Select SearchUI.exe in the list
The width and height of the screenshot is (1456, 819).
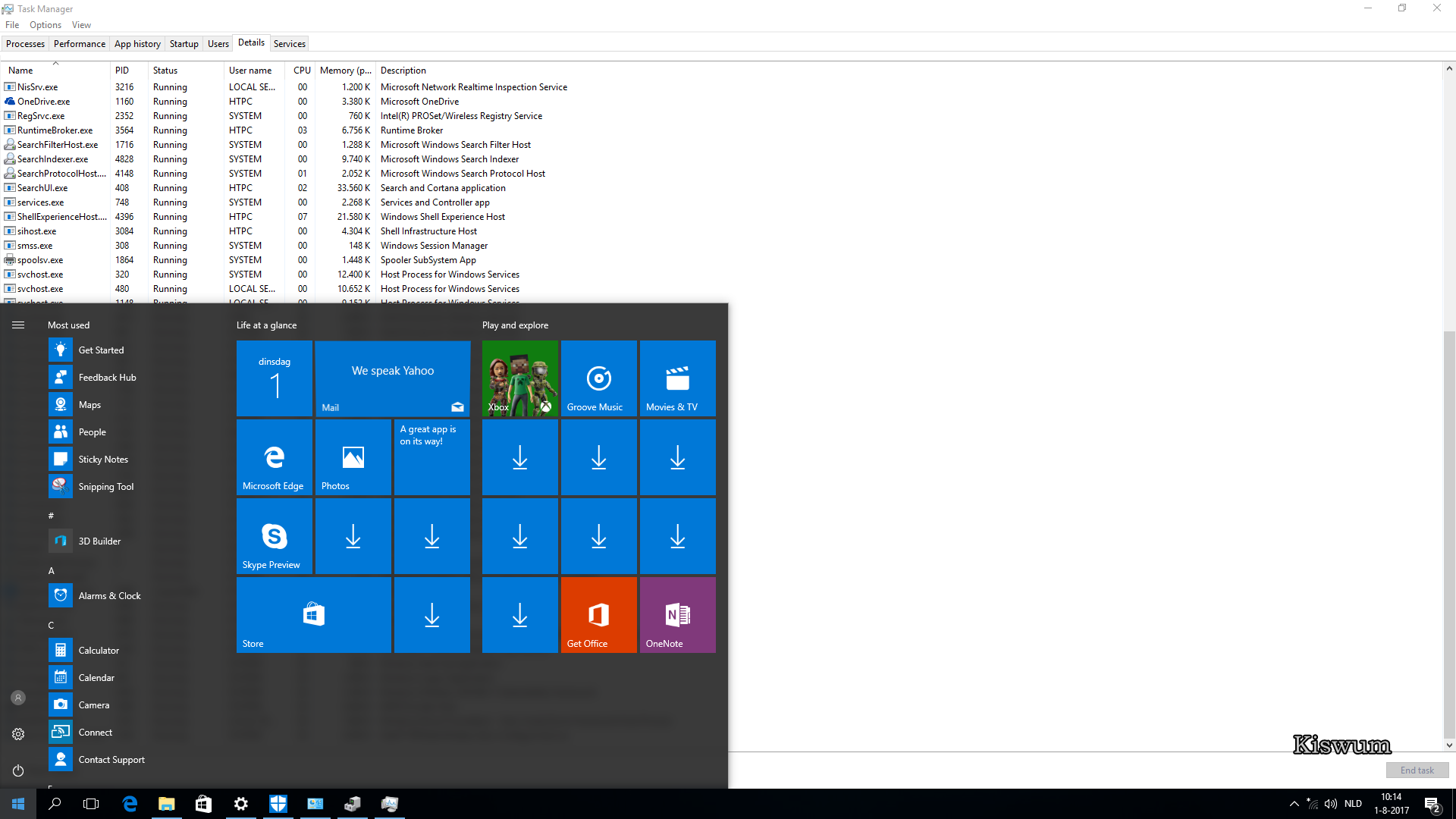[x=722, y=187]
